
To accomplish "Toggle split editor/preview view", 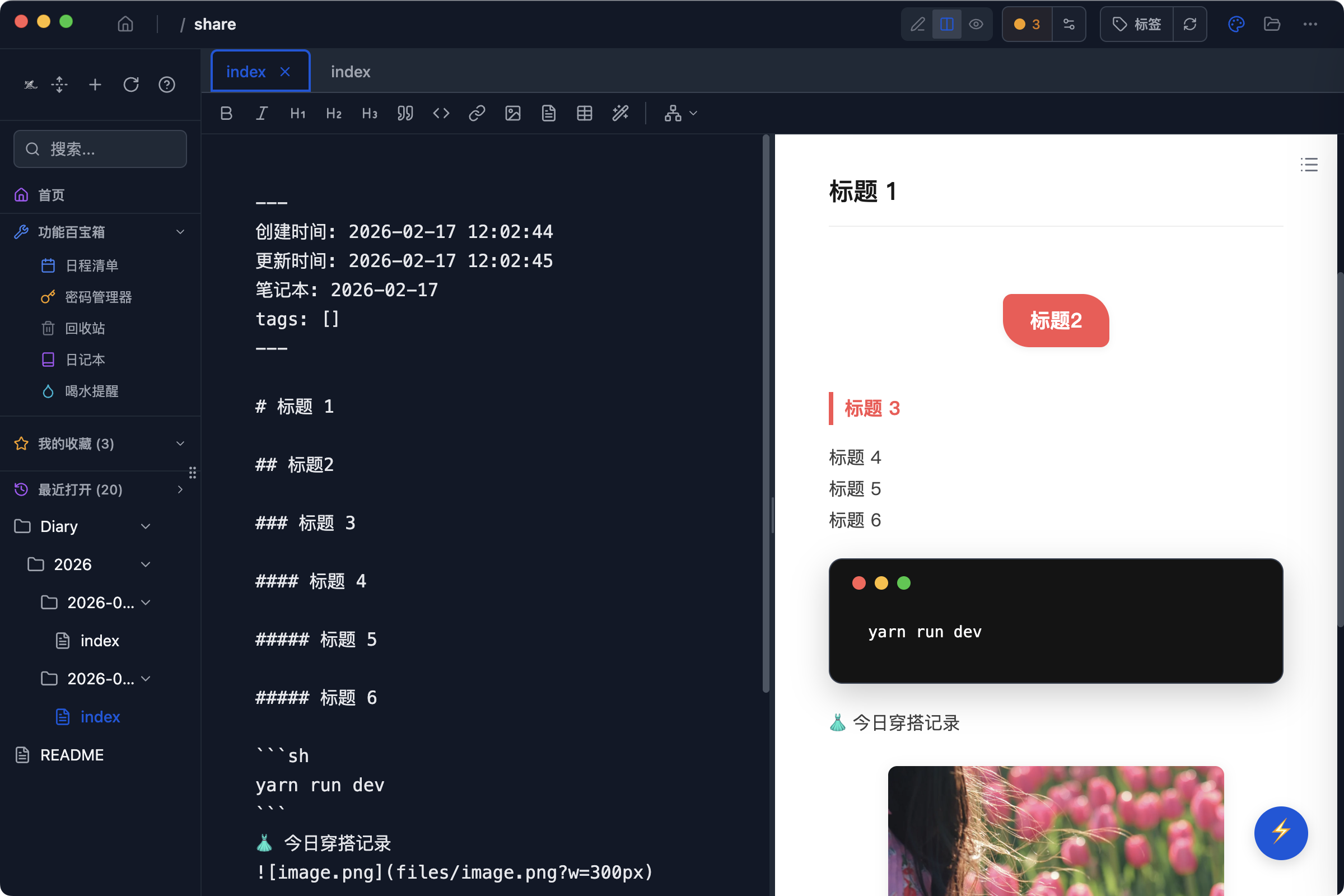I will [x=947, y=24].
